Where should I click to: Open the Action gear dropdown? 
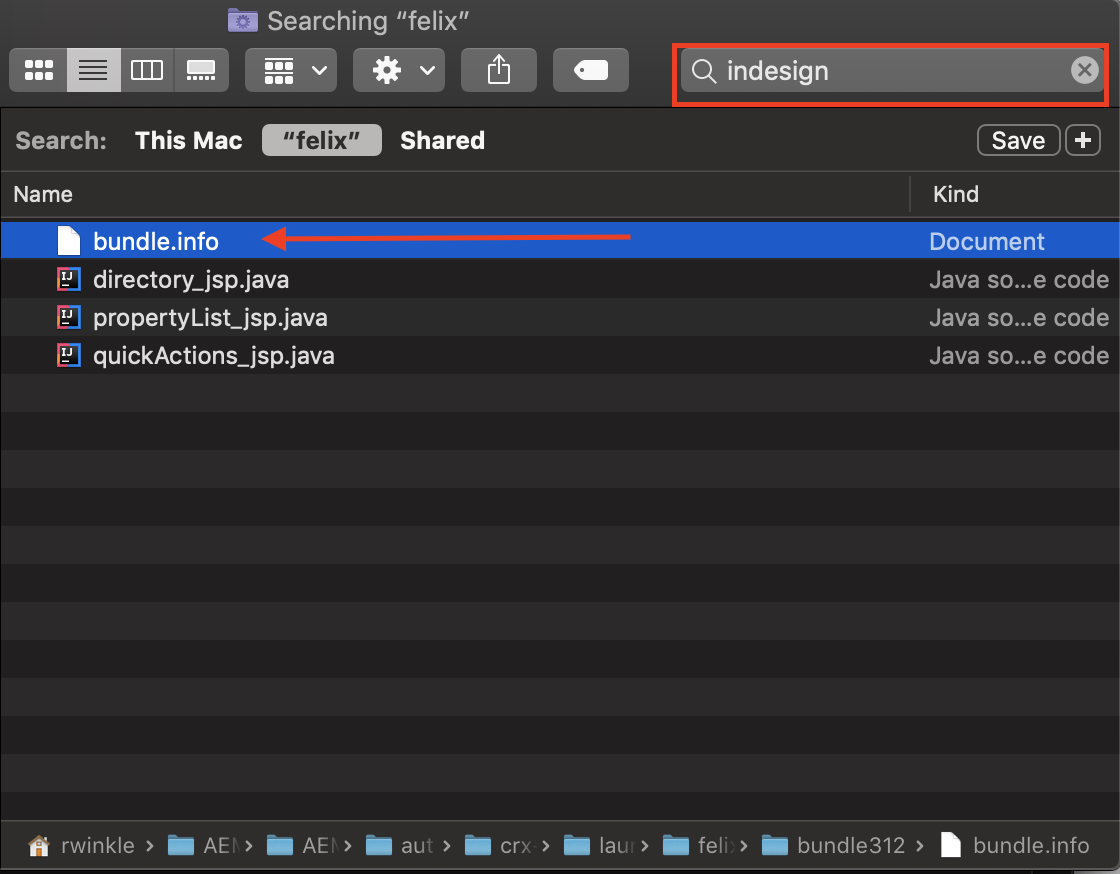point(398,70)
